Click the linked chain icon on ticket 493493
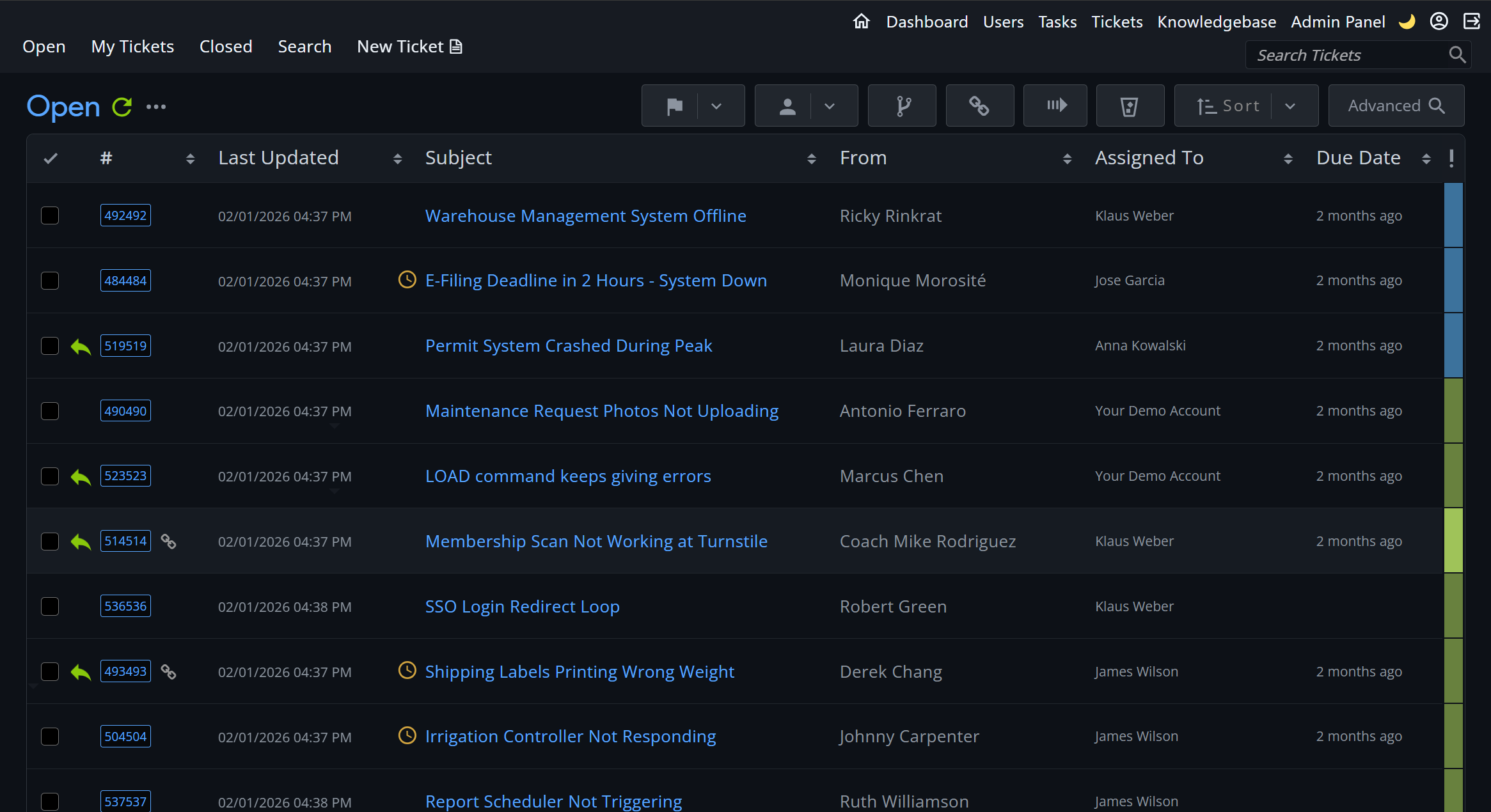The width and height of the screenshot is (1491, 812). click(168, 672)
